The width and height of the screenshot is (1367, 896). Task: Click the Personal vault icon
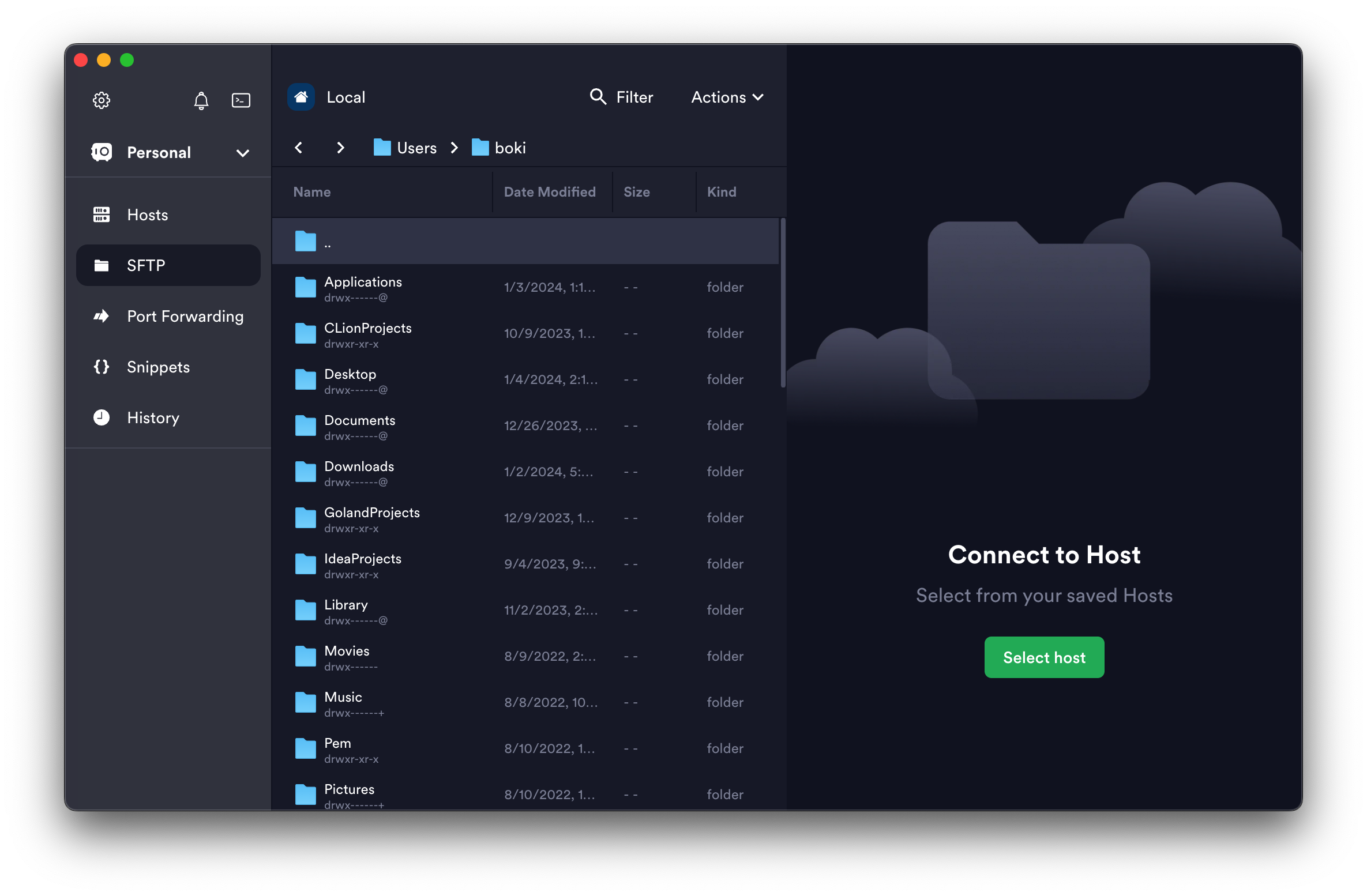click(x=102, y=152)
